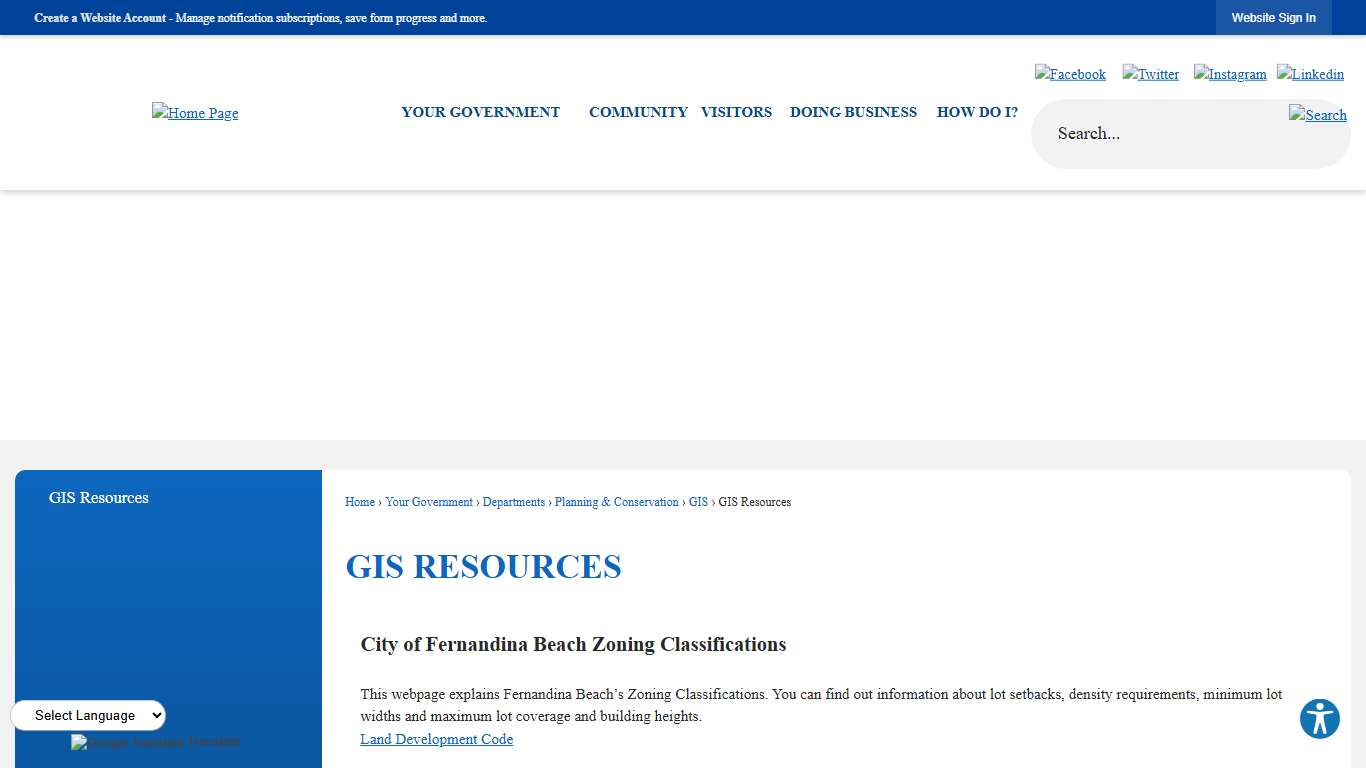Click the Create a Website Account link
The image size is (1366, 768).
pyautogui.click(x=99, y=17)
